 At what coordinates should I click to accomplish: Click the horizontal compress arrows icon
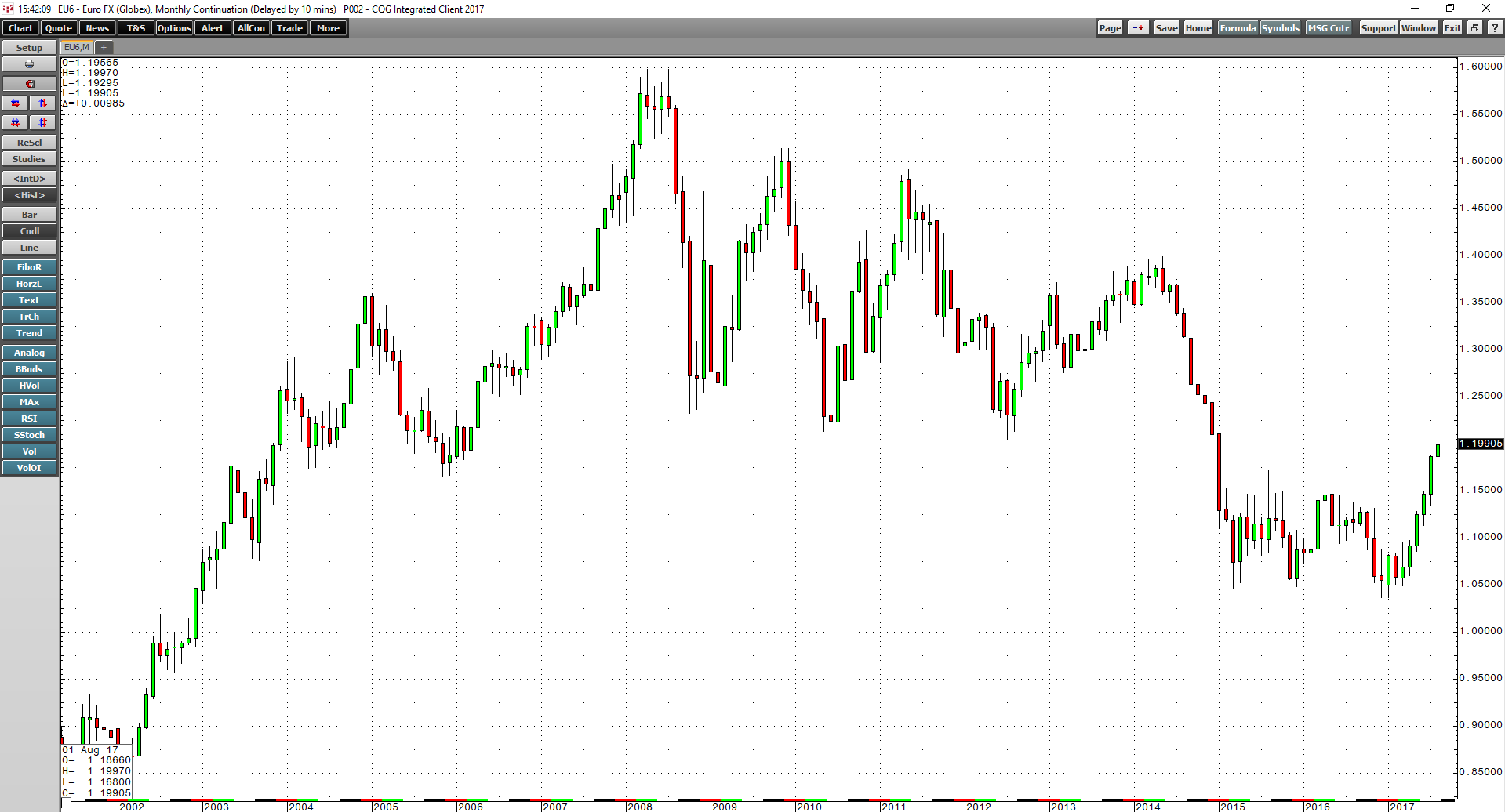[15, 123]
